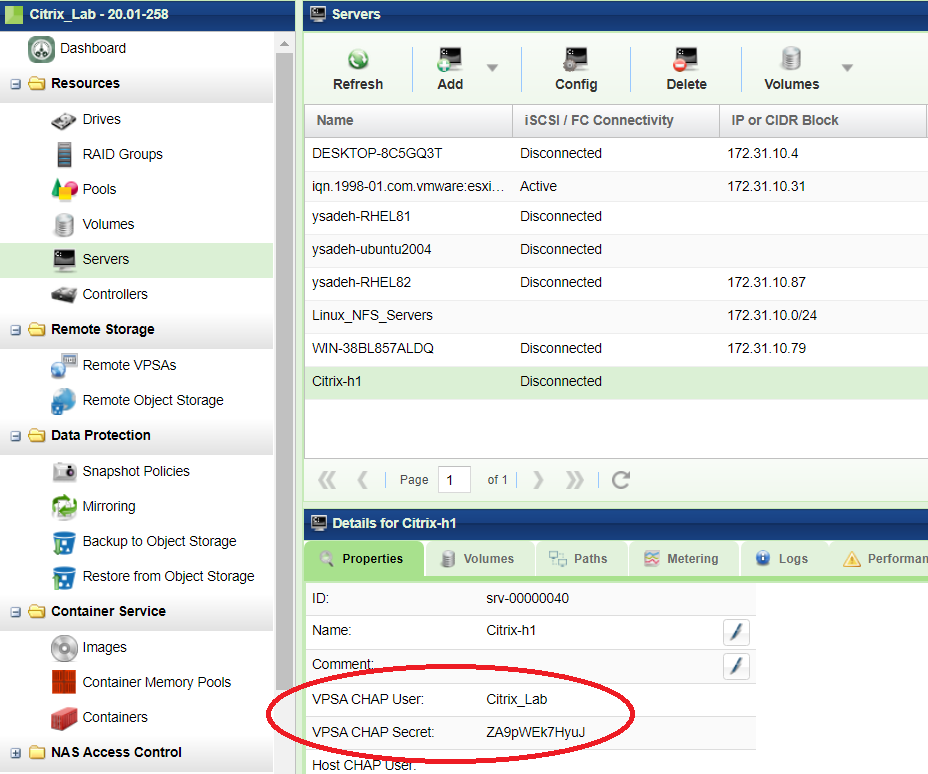This screenshot has width=928, height=774.
Task: Switch to the Metering tab
Action: pos(683,559)
